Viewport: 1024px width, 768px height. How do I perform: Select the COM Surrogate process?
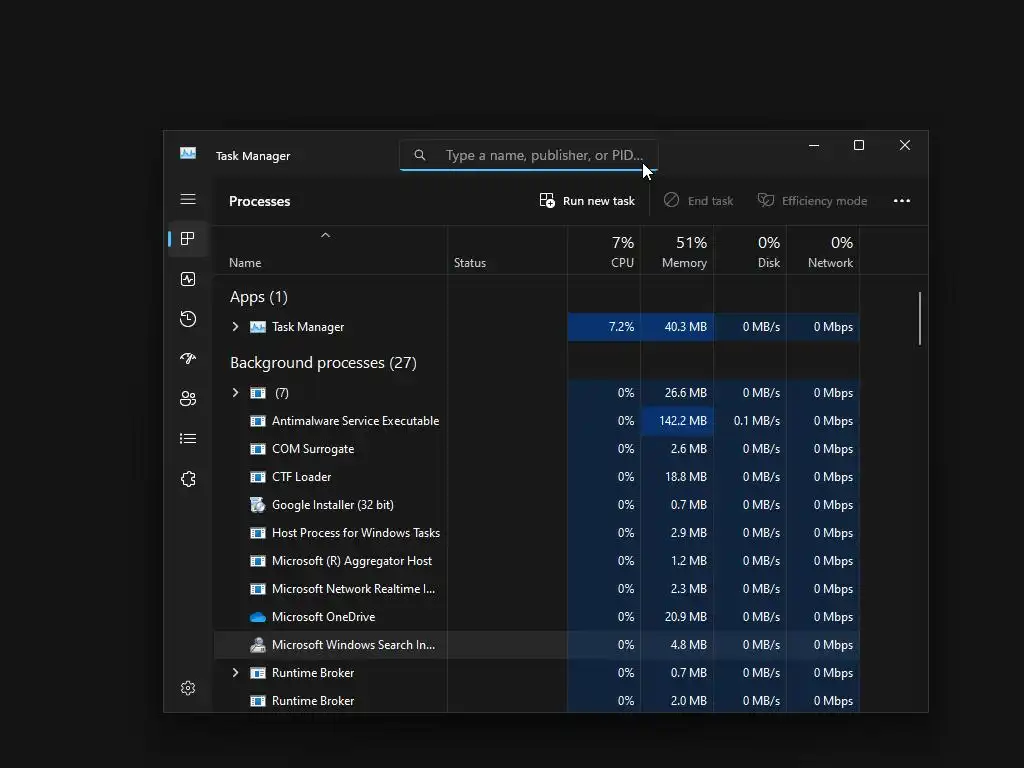tap(537, 449)
